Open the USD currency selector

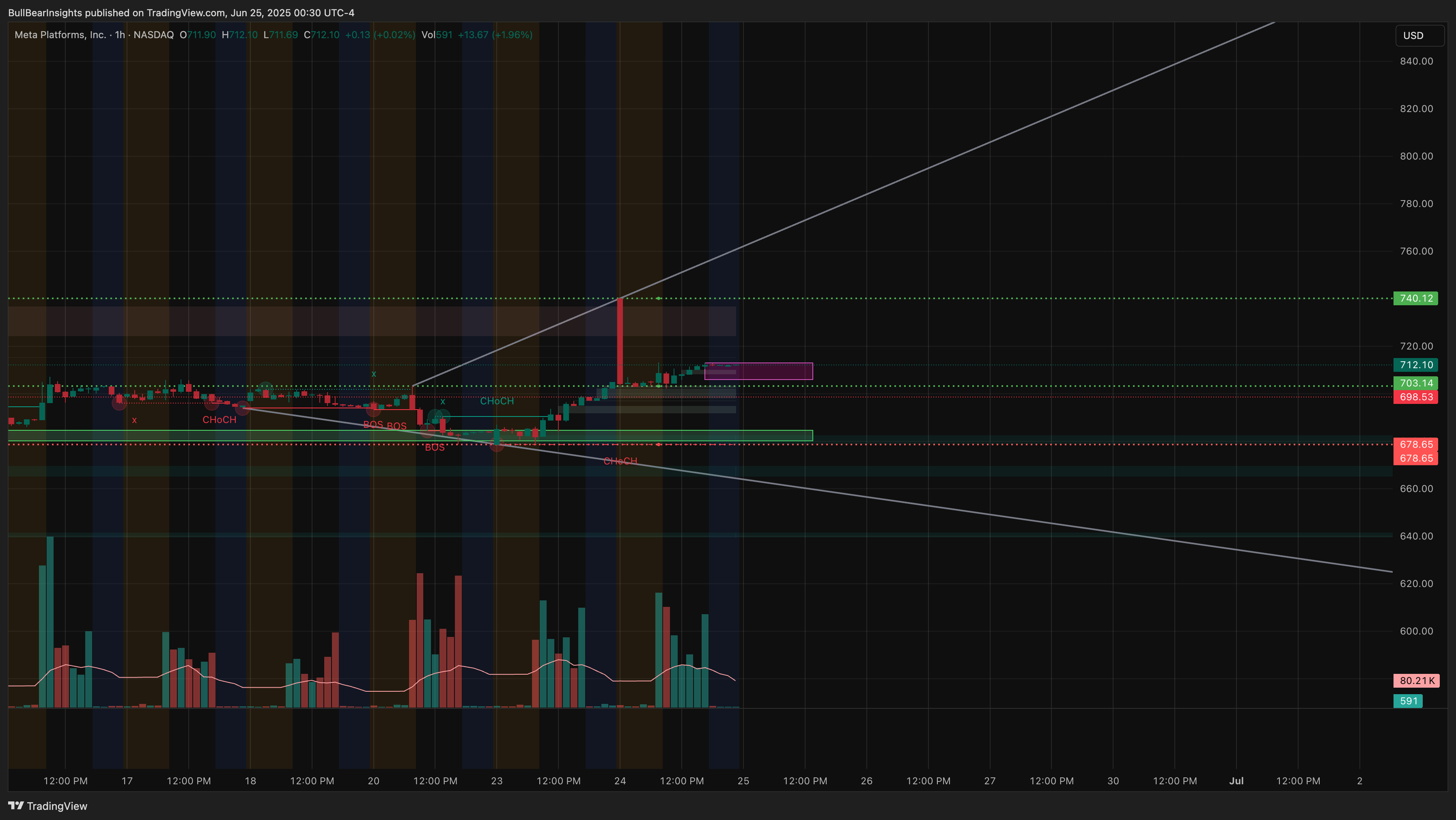tap(1419, 35)
